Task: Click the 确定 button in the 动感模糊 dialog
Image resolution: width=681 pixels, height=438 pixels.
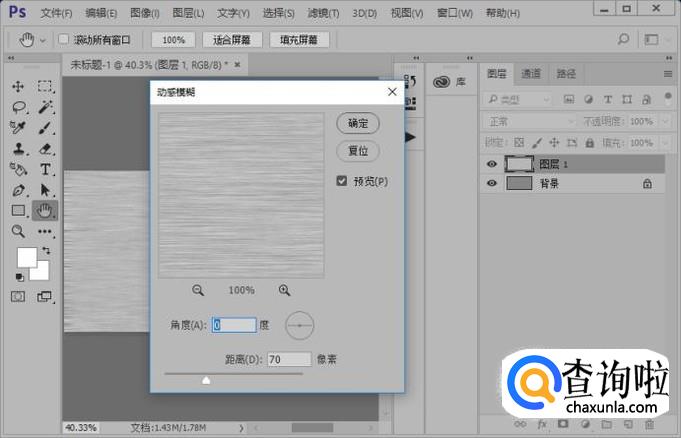Action: [x=358, y=123]
